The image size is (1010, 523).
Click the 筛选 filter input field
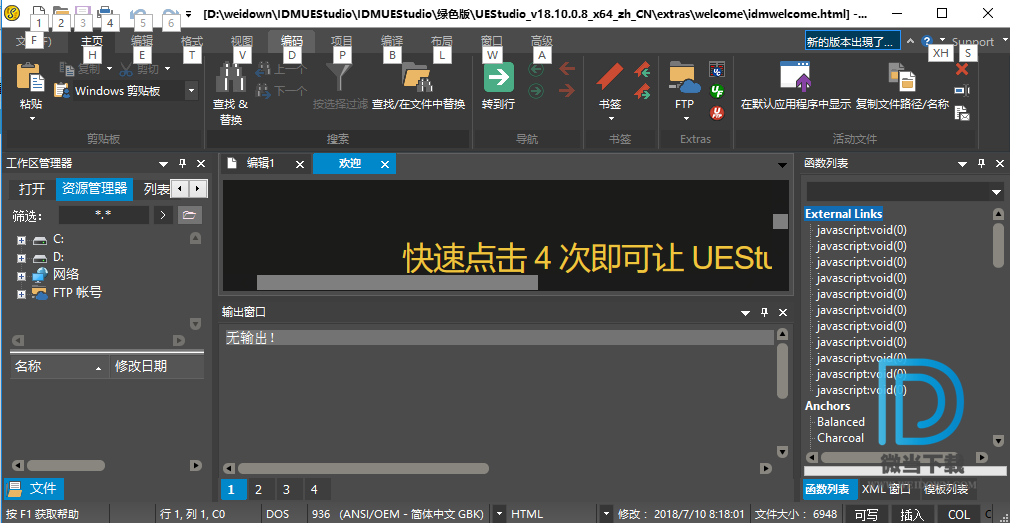(x=104, y=215)
